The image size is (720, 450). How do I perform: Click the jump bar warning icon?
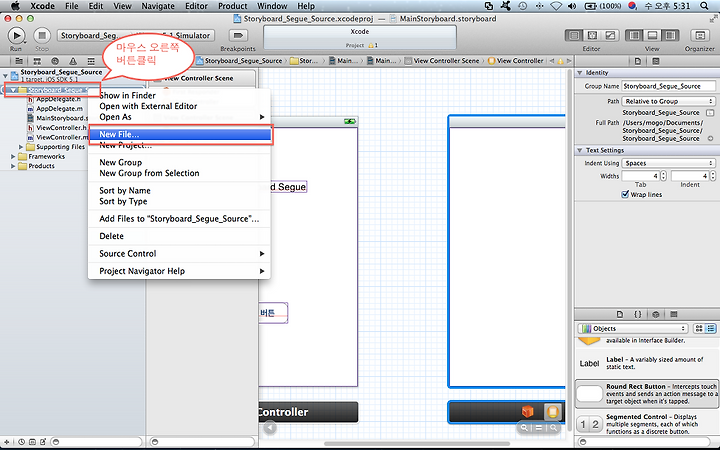560,61
